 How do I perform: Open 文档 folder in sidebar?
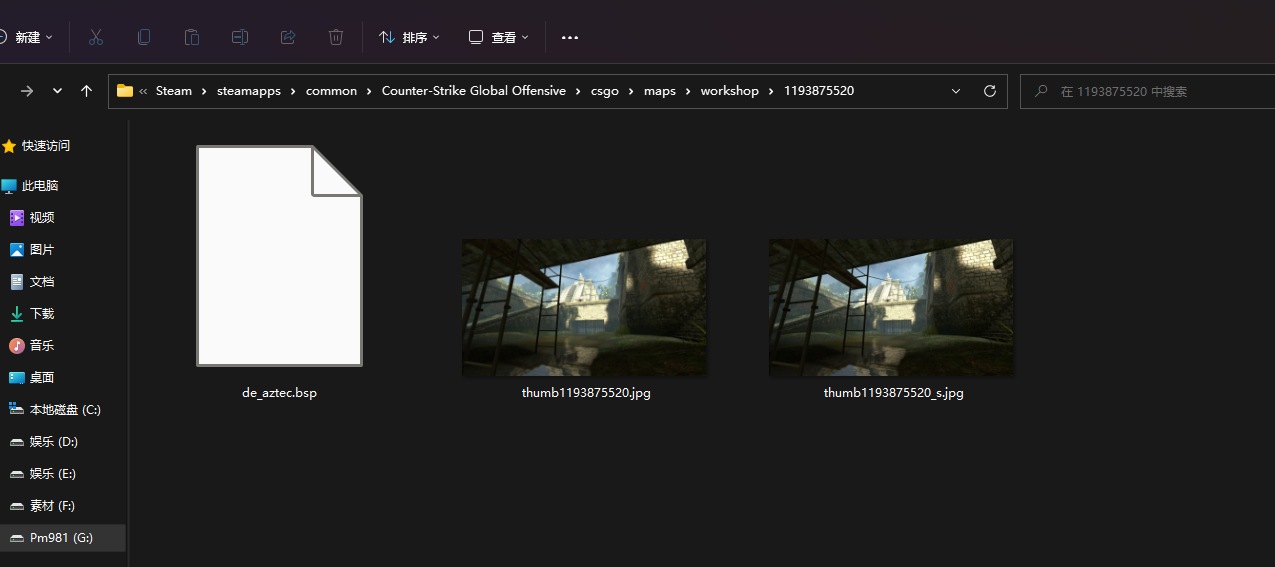pyautogui.click(x=42, y=282)
